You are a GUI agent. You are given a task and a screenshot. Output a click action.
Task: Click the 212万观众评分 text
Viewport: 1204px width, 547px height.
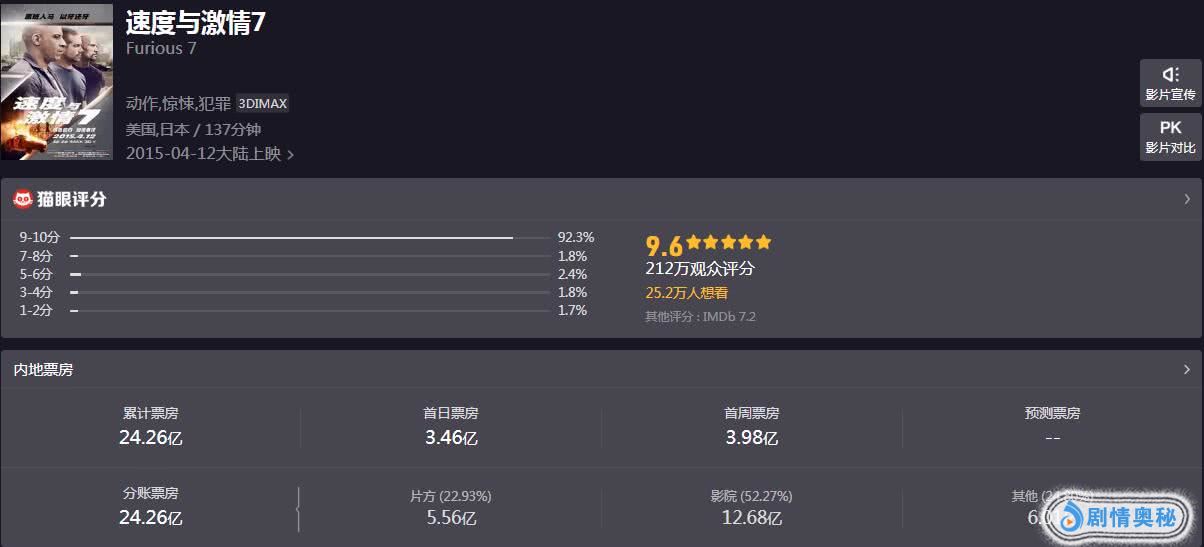point(699,269)
